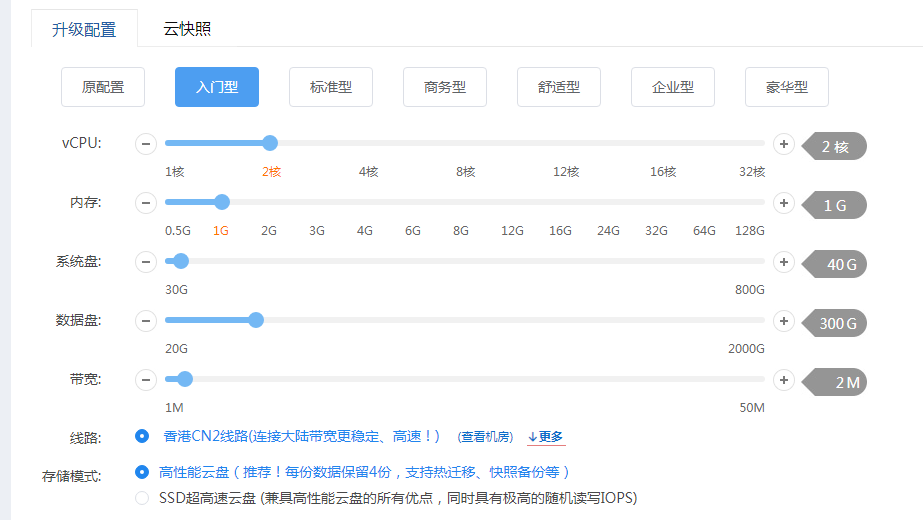
Task: Choose the 标准型 preset button
Action: pos(331,87)
